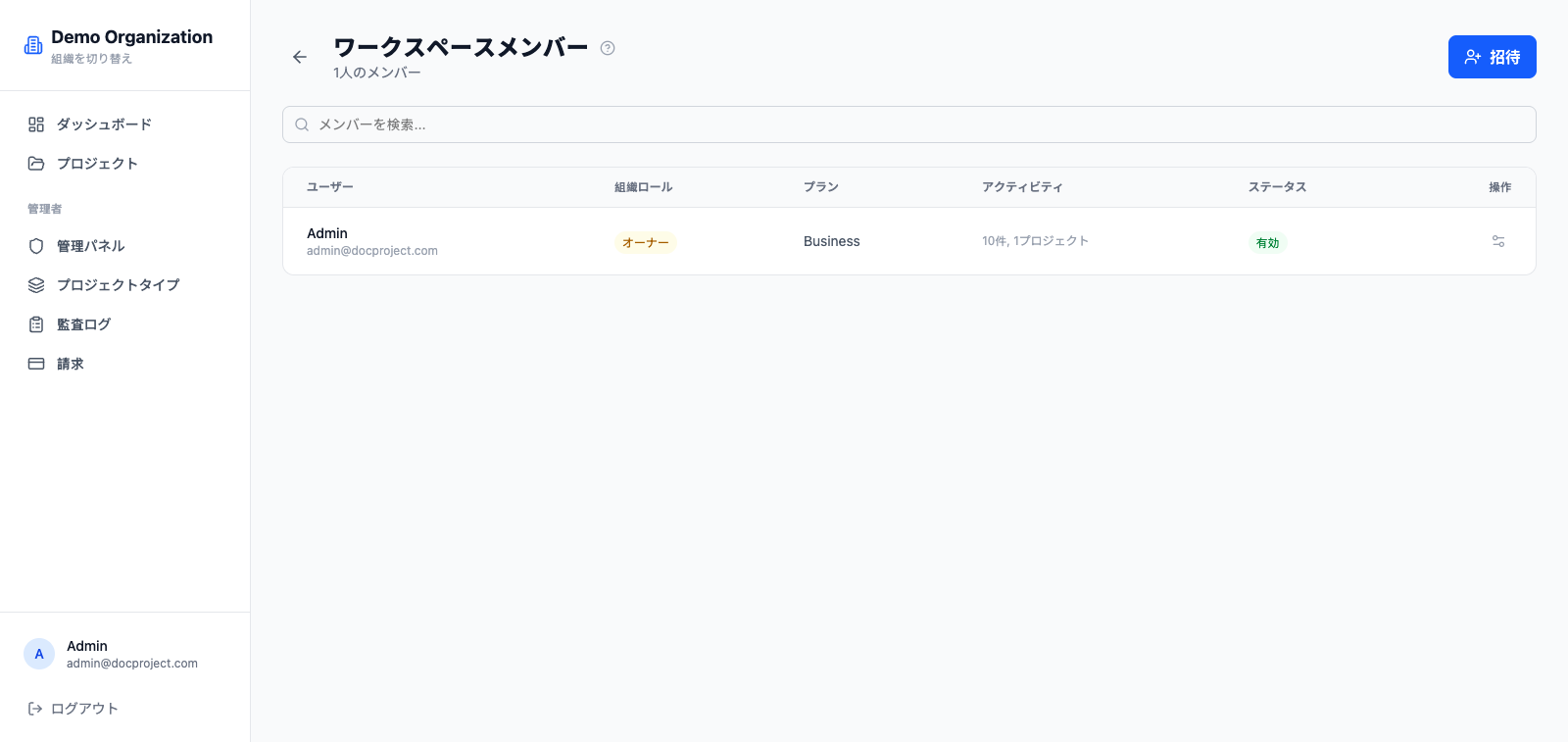Click the help question mark icon
Viewport: 1568px width, 742px height.
pos(608,48)
